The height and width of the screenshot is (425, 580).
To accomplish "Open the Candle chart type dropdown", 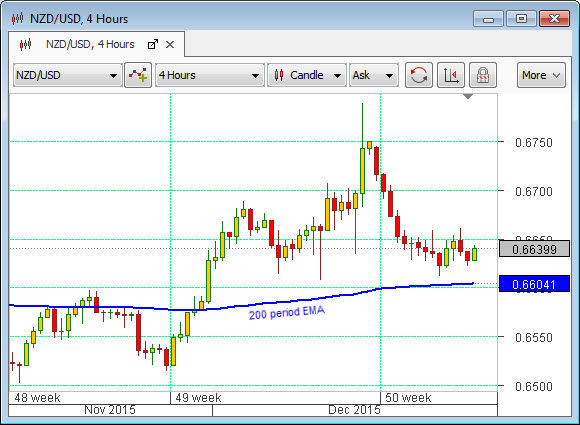I will coord(307,75).
